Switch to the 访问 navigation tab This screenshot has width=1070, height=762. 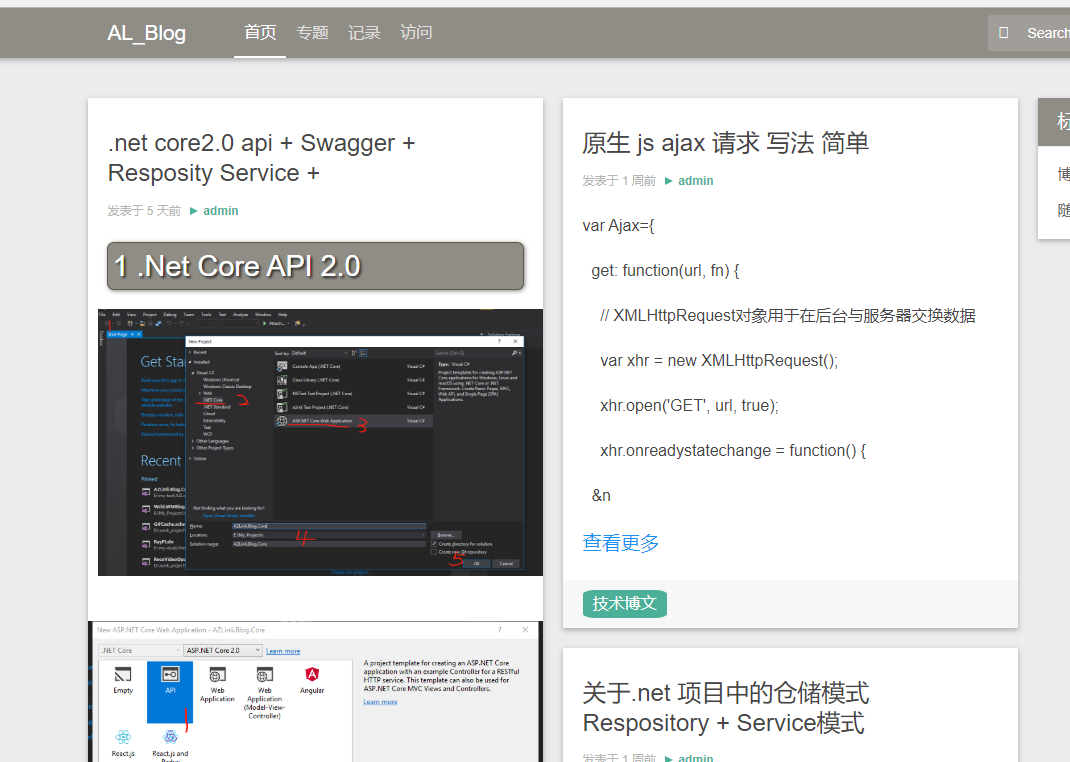(x=416, y=32)
